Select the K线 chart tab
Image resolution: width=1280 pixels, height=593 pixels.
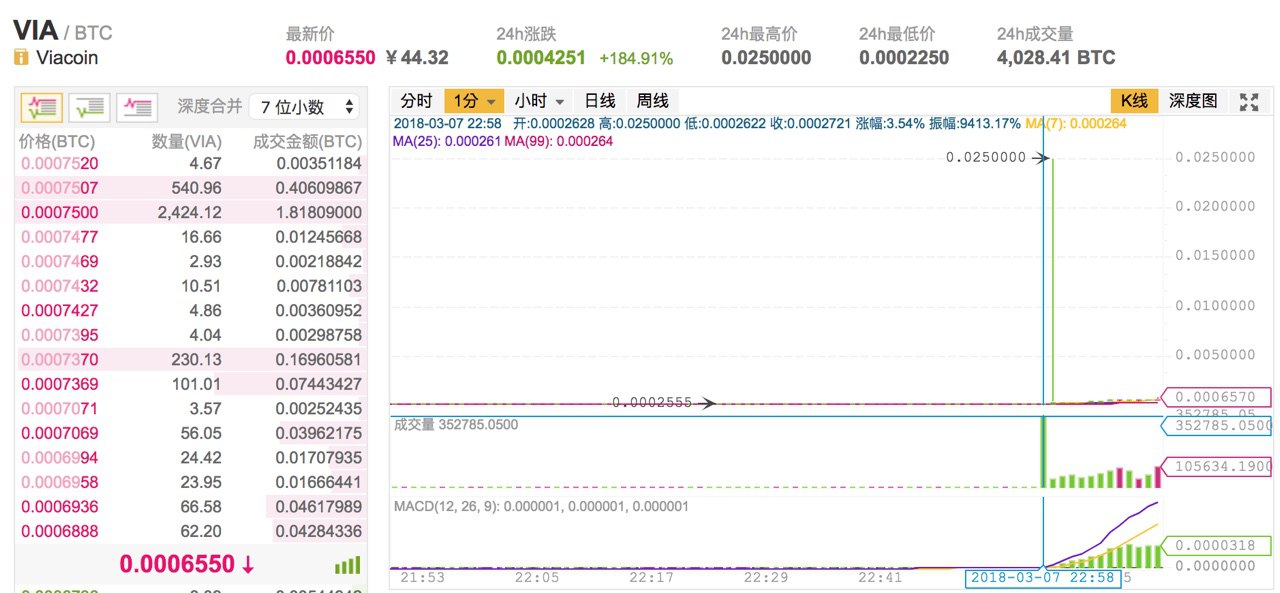(x=1134, y=101)
